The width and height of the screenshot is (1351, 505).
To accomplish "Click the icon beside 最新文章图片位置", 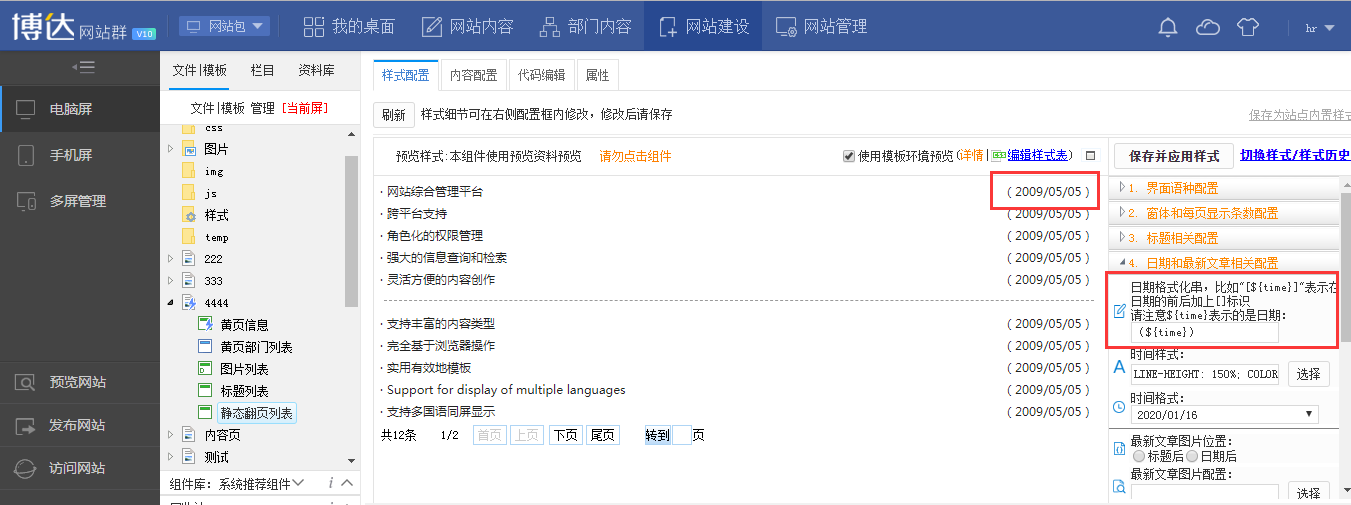I will pyautogui.click(x=1119, y=449).
